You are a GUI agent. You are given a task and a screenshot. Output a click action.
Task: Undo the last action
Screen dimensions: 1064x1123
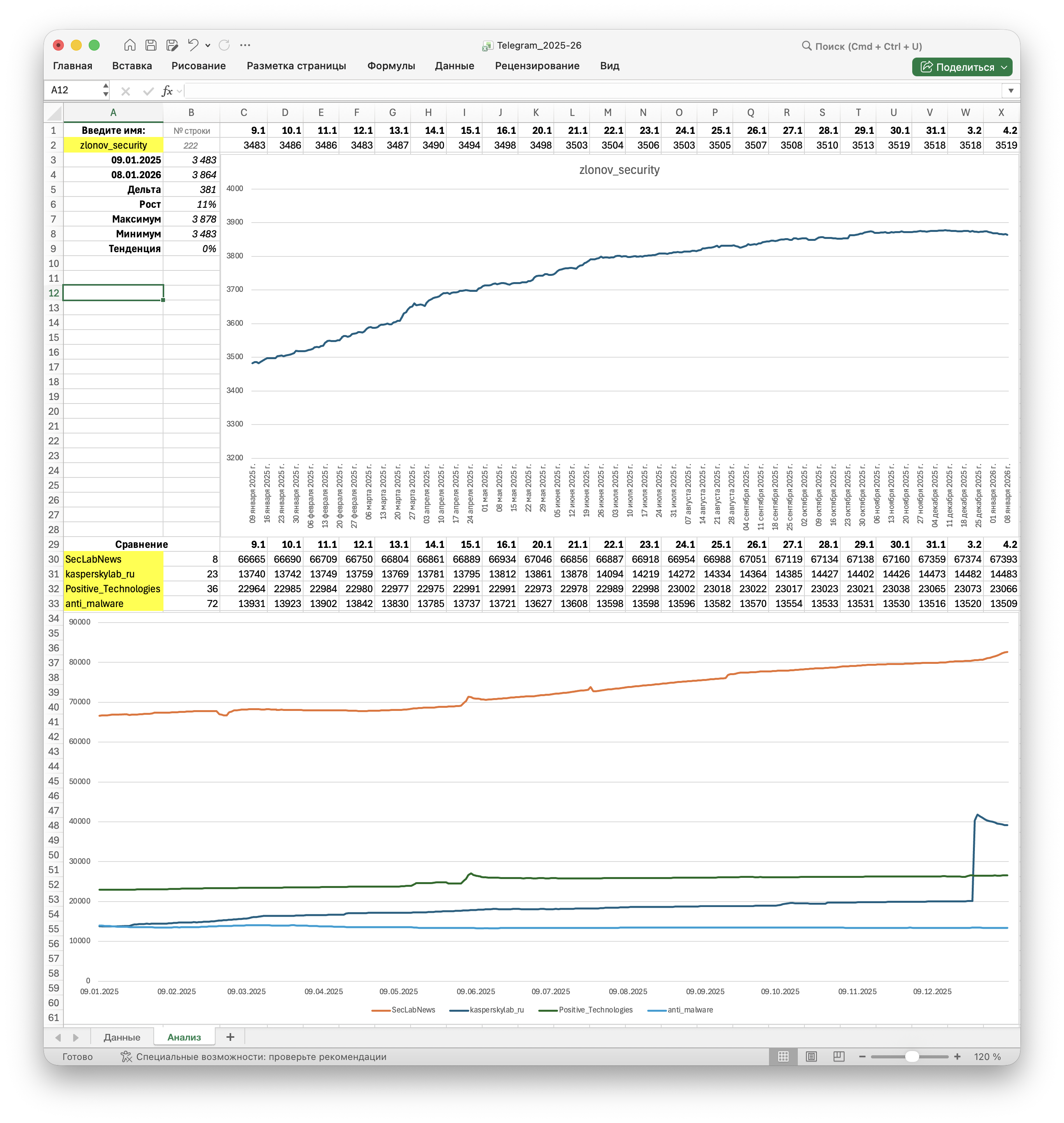[193, 45]
